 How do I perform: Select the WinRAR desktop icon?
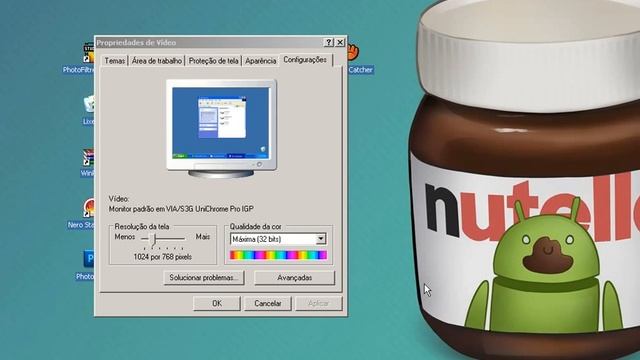(87, 162)
